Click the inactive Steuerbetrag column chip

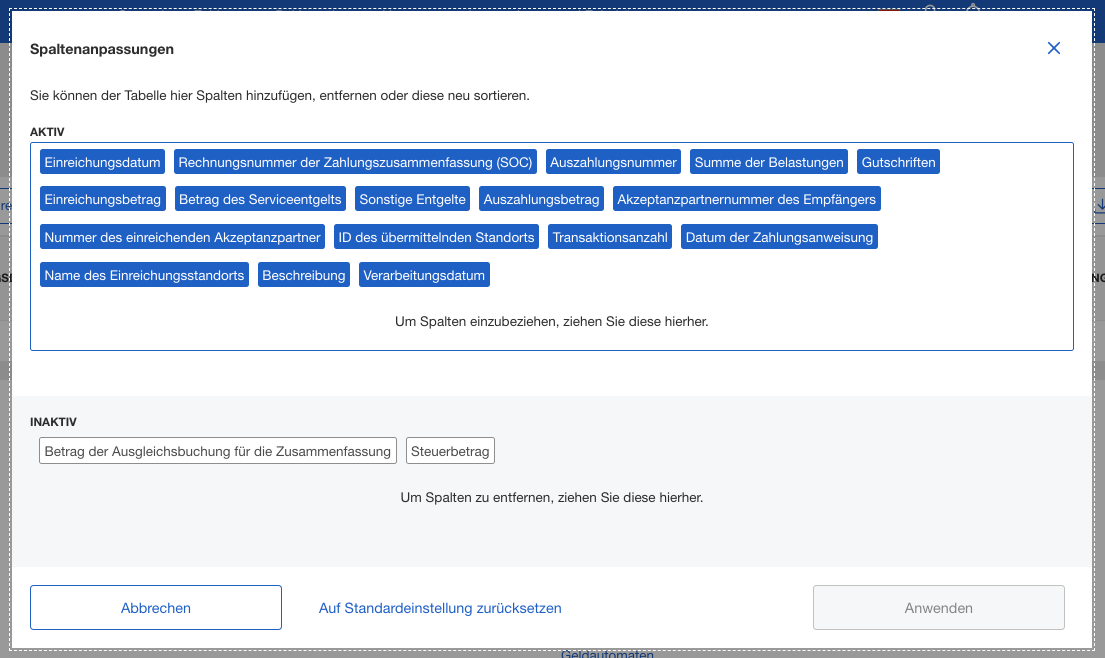tap(449, 450)
